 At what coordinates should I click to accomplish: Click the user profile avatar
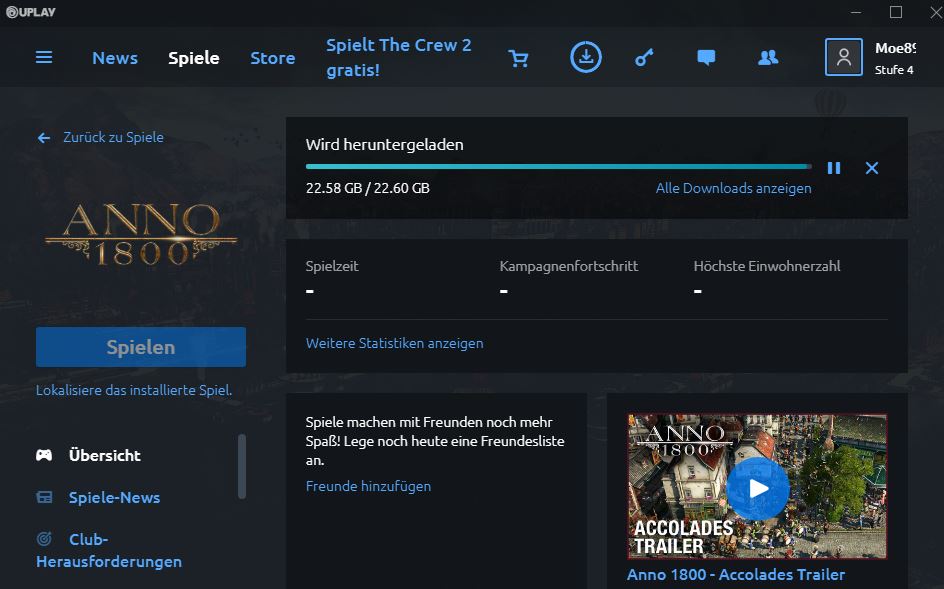(x=843, y=57)
